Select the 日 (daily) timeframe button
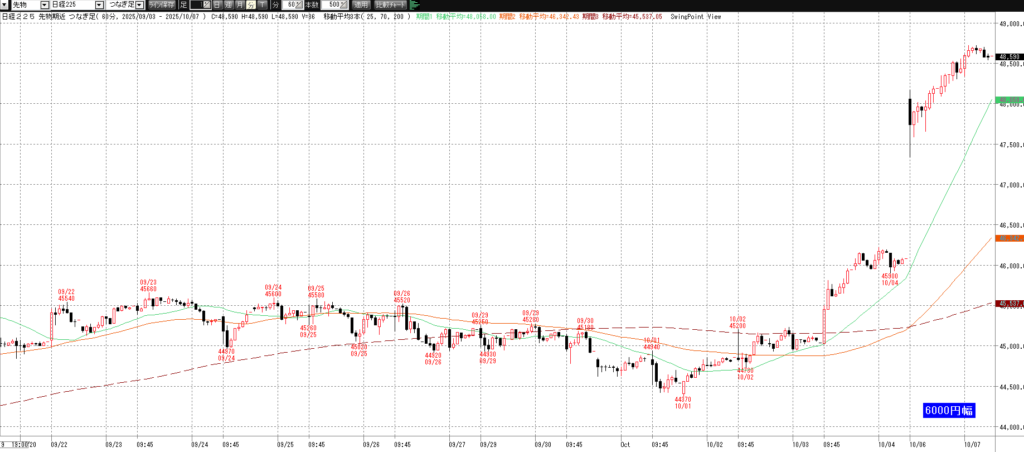 [212, 5]
